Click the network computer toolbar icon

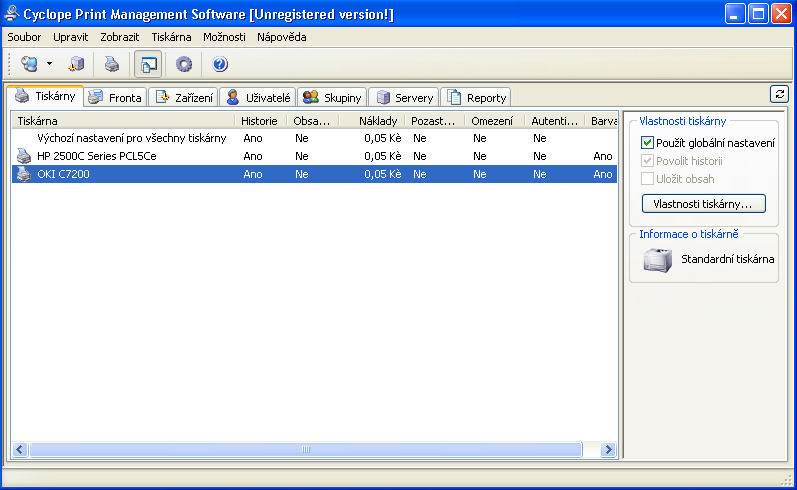tap(29, 64)
